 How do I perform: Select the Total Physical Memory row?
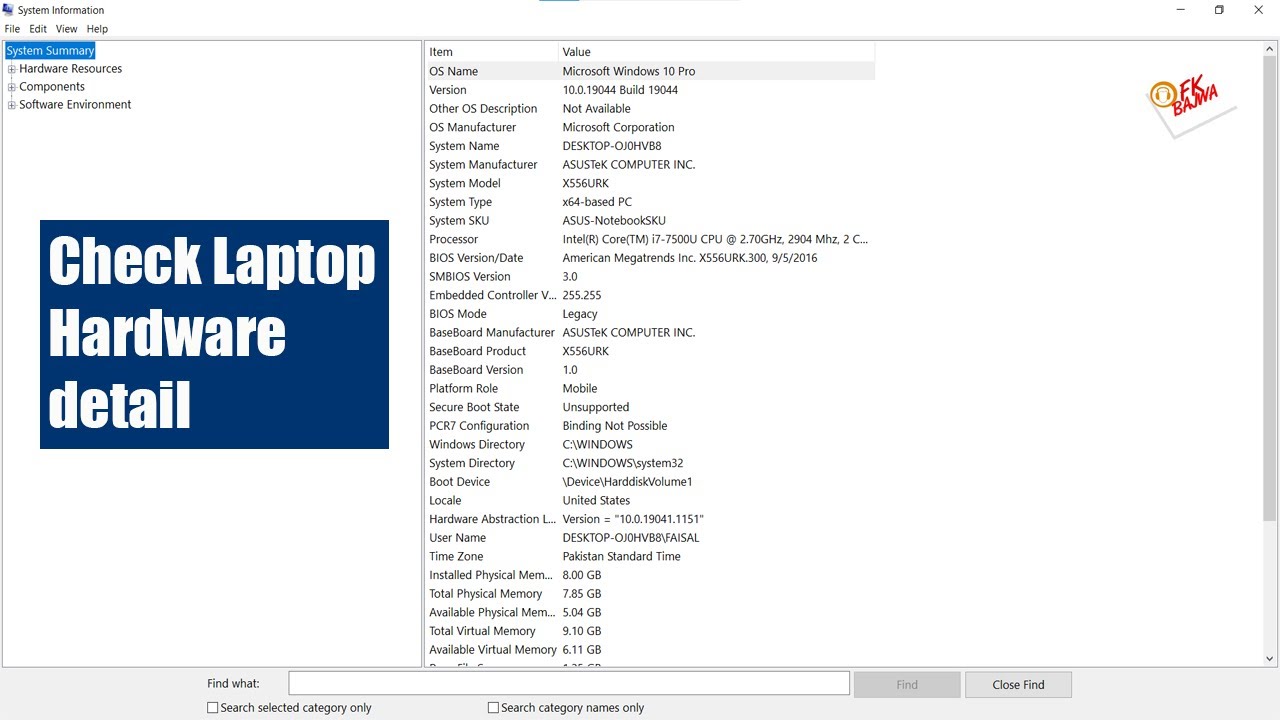coord(650,594)
